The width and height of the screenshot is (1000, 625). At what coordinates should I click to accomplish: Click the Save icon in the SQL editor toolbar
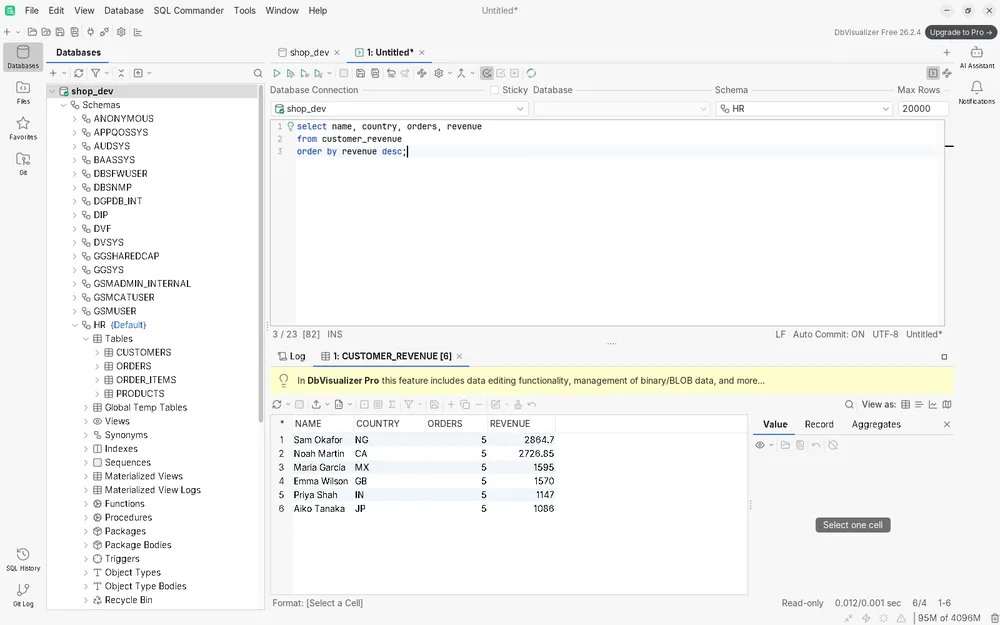point(360,73)
